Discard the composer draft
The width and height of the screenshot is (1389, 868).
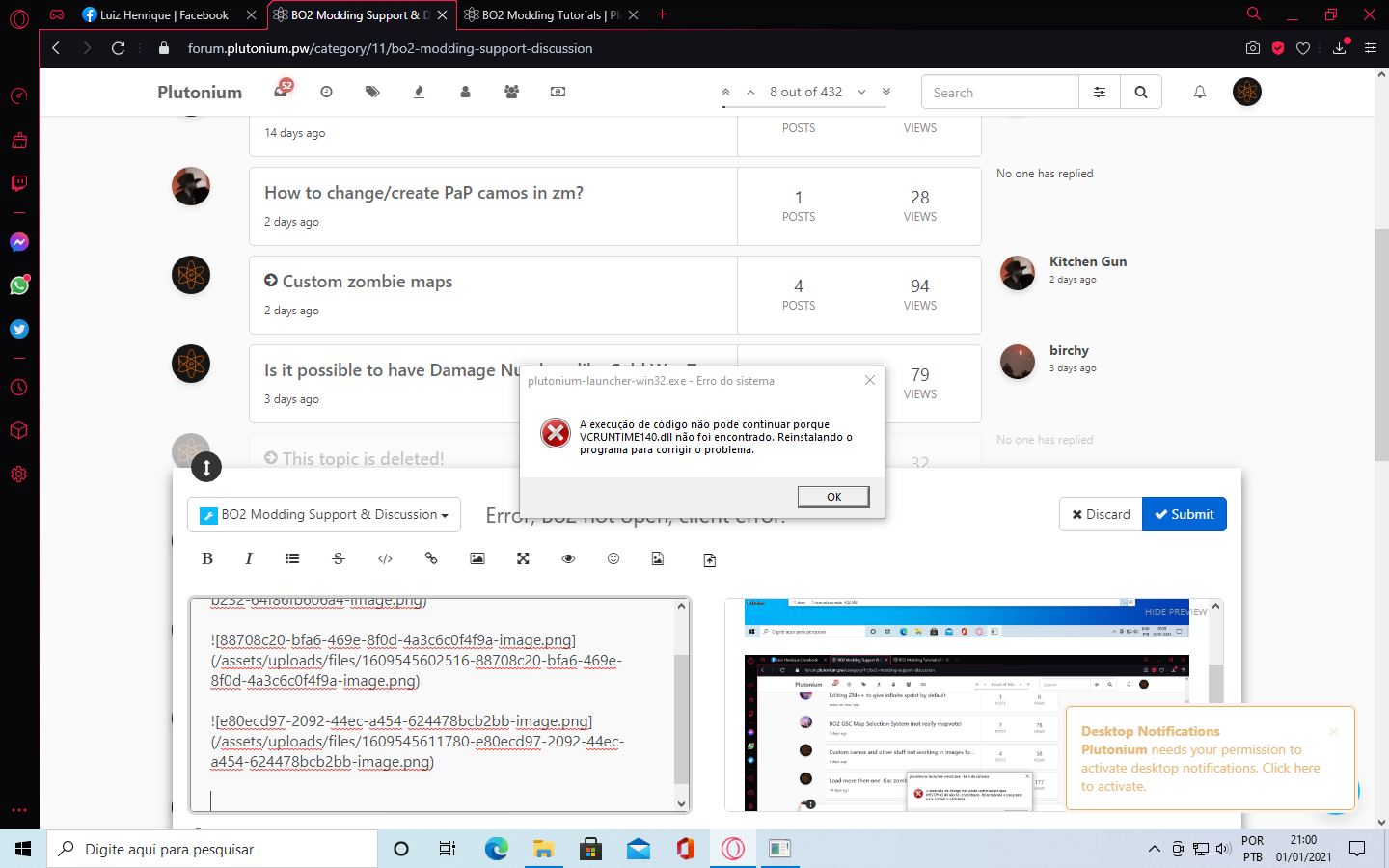point(1101,514)
